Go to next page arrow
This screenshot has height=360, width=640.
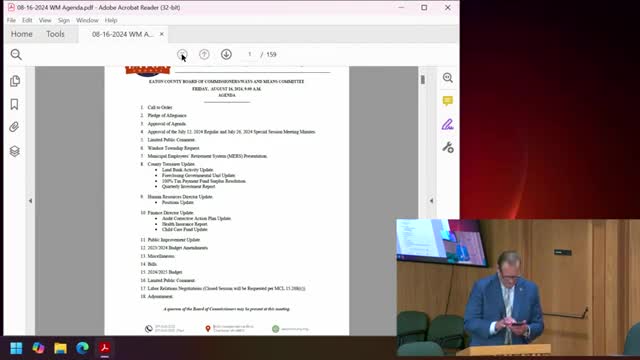point(226,54)
